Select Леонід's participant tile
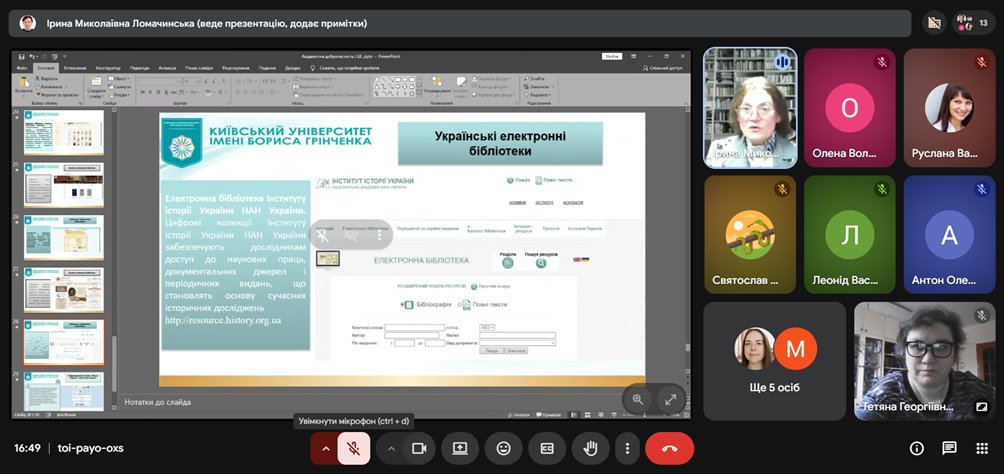Viewport: 1004px width, 474px height. coord(849,235)
